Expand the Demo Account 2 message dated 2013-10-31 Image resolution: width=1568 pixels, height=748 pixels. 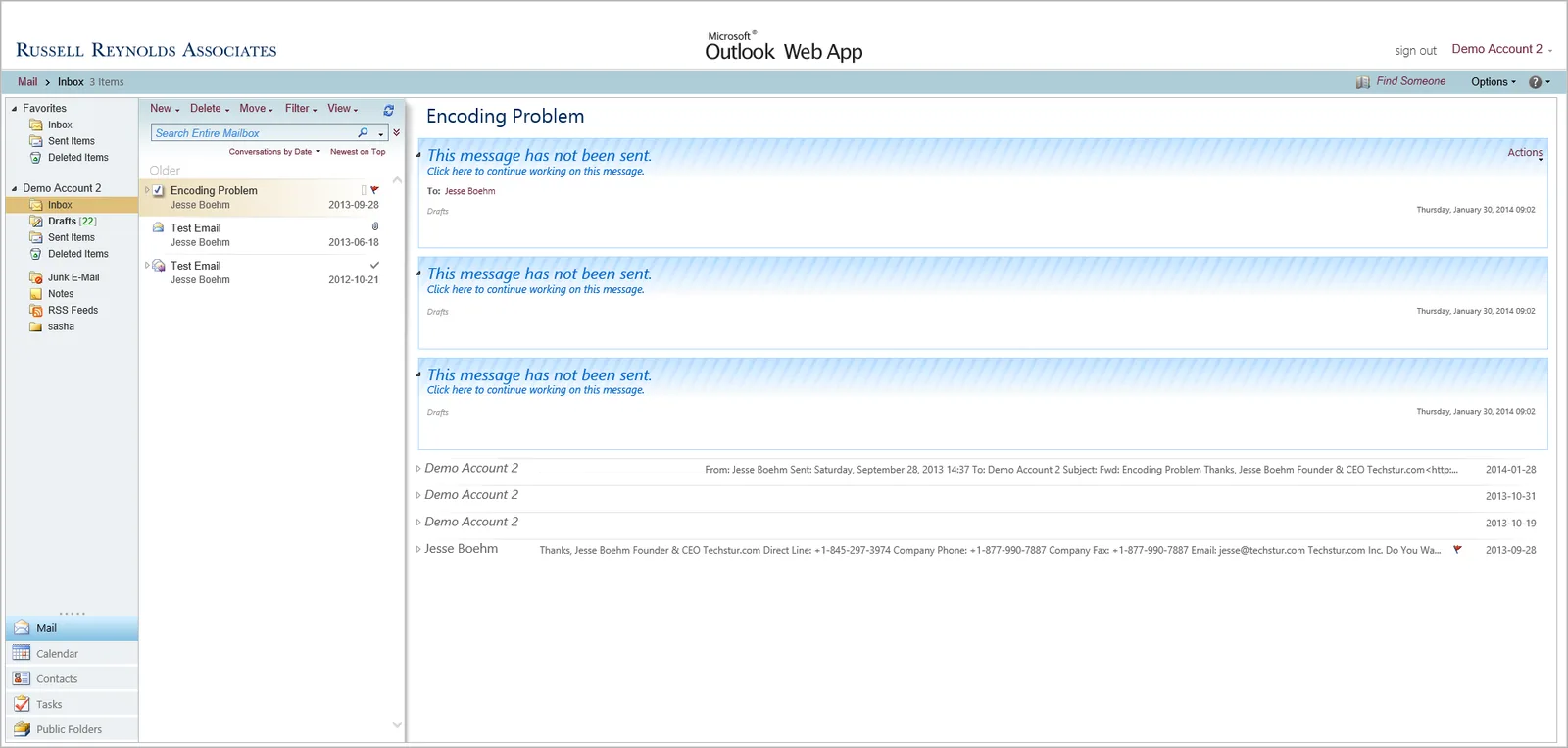(418, 495)
